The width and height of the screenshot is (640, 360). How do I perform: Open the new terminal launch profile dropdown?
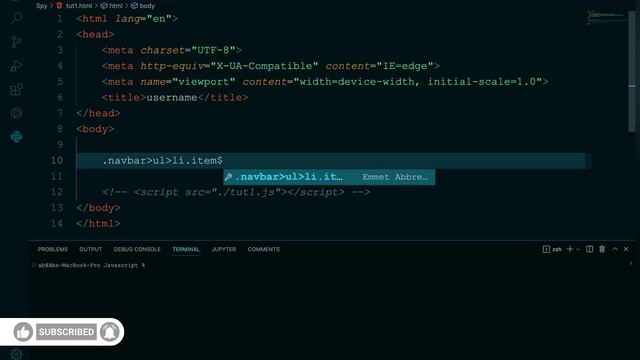[x=578, y=249]
